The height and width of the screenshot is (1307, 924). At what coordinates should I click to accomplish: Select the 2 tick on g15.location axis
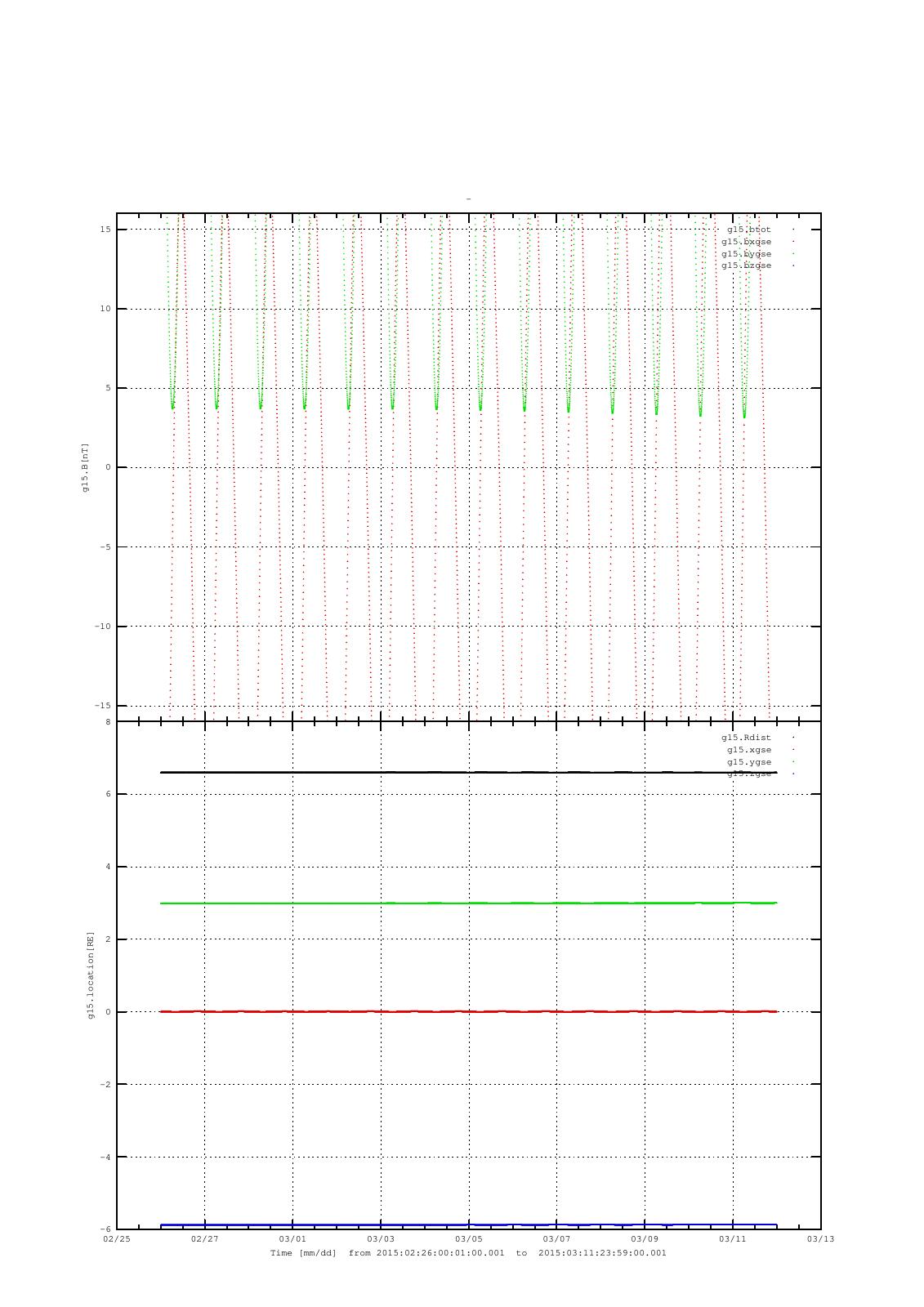(108, 939)
